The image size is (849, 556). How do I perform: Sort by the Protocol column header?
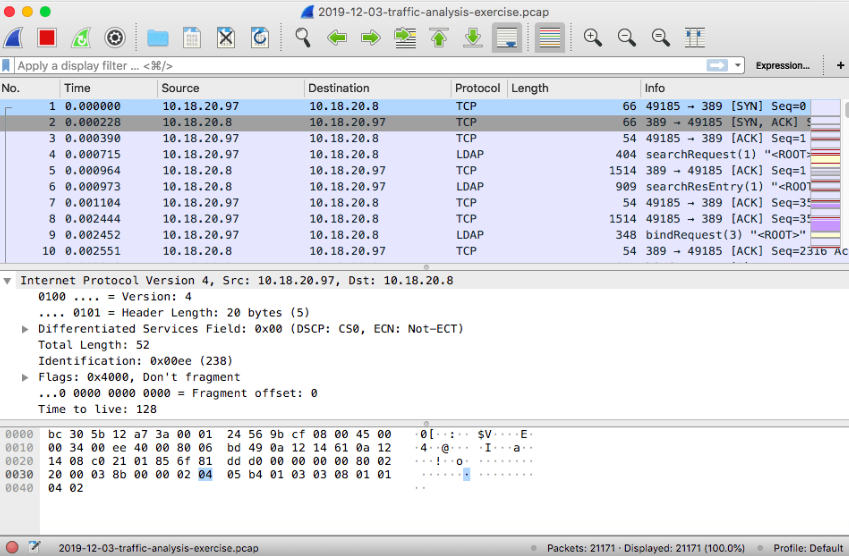point(479,88)
